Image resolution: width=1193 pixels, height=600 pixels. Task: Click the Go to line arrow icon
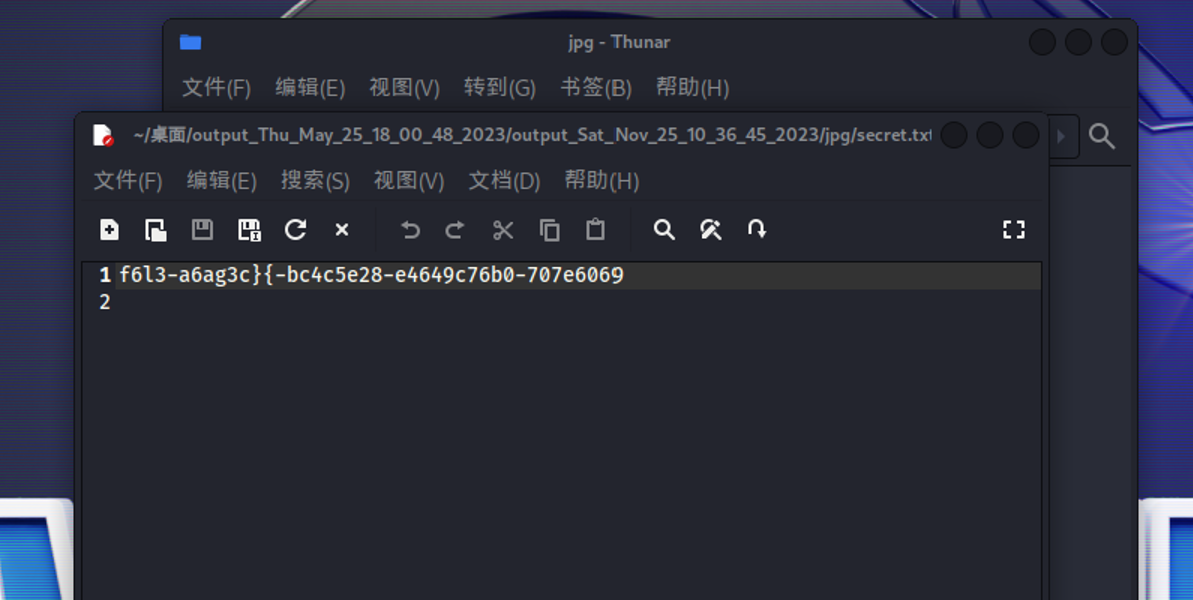tap(757, 230)
